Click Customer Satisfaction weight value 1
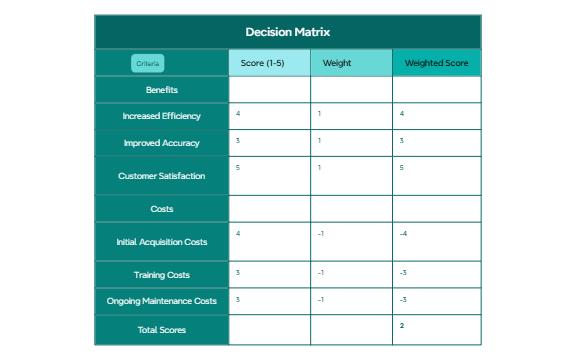The height and width of the screenshot is (360, 576). [319, 168]
